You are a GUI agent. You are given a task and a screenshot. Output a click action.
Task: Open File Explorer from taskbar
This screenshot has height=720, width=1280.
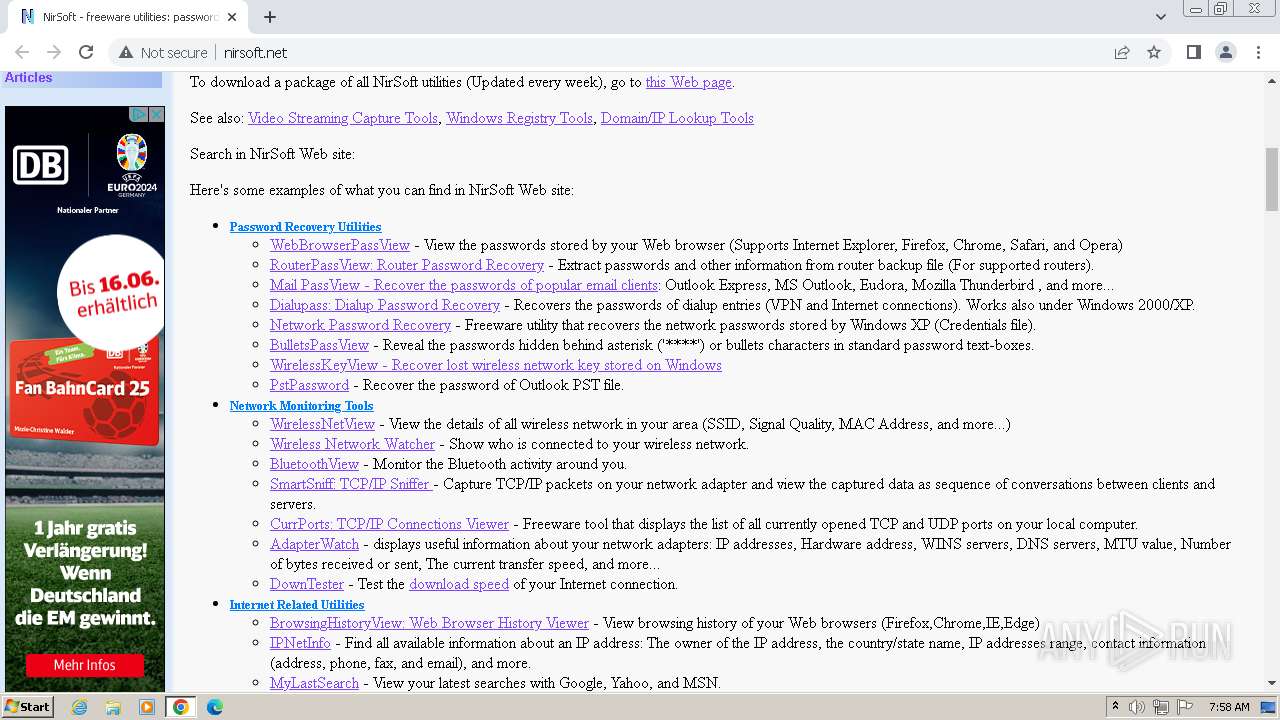tap(113, 707)
